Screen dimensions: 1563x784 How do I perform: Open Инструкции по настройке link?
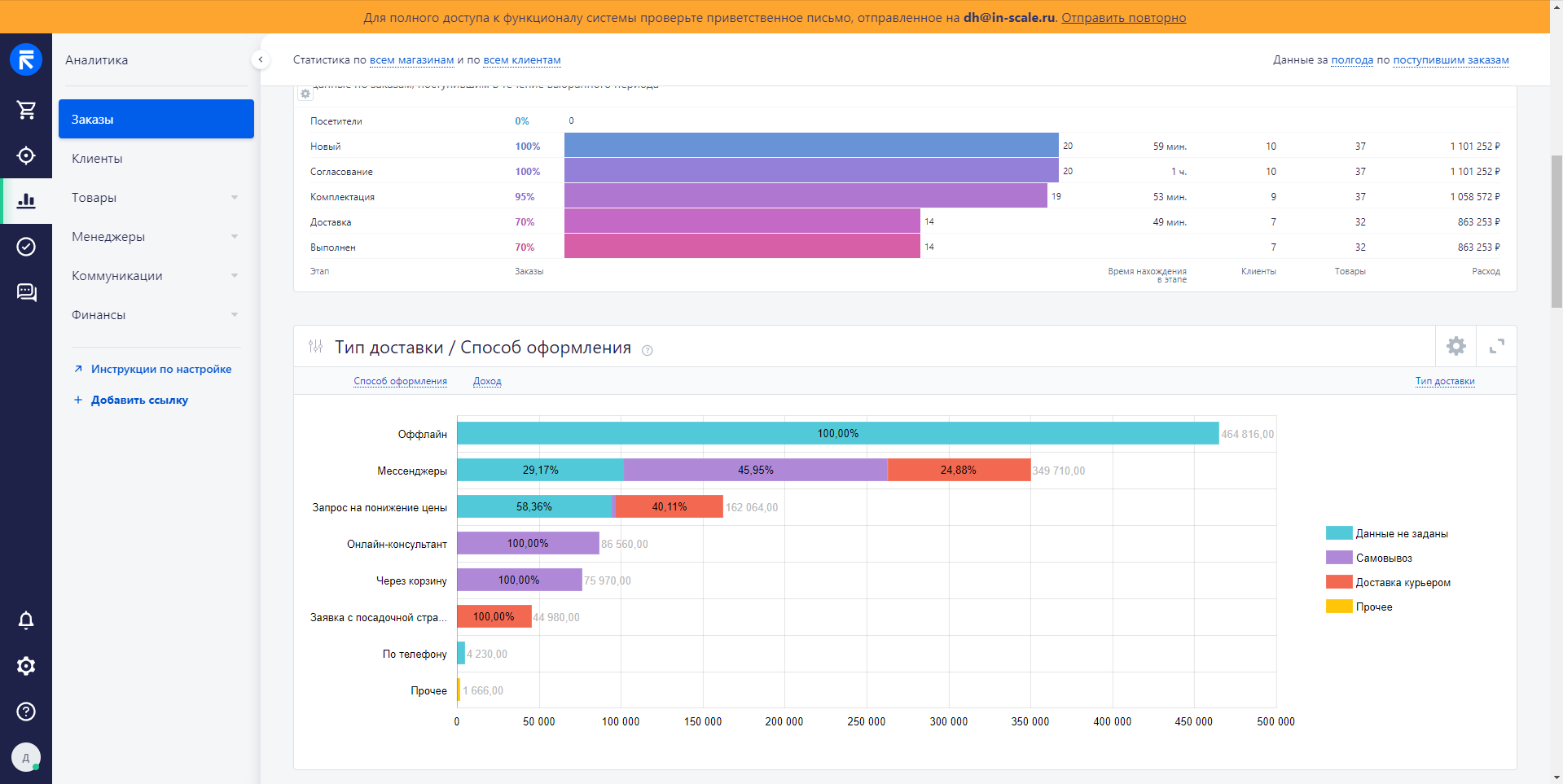tap(161, 369)
